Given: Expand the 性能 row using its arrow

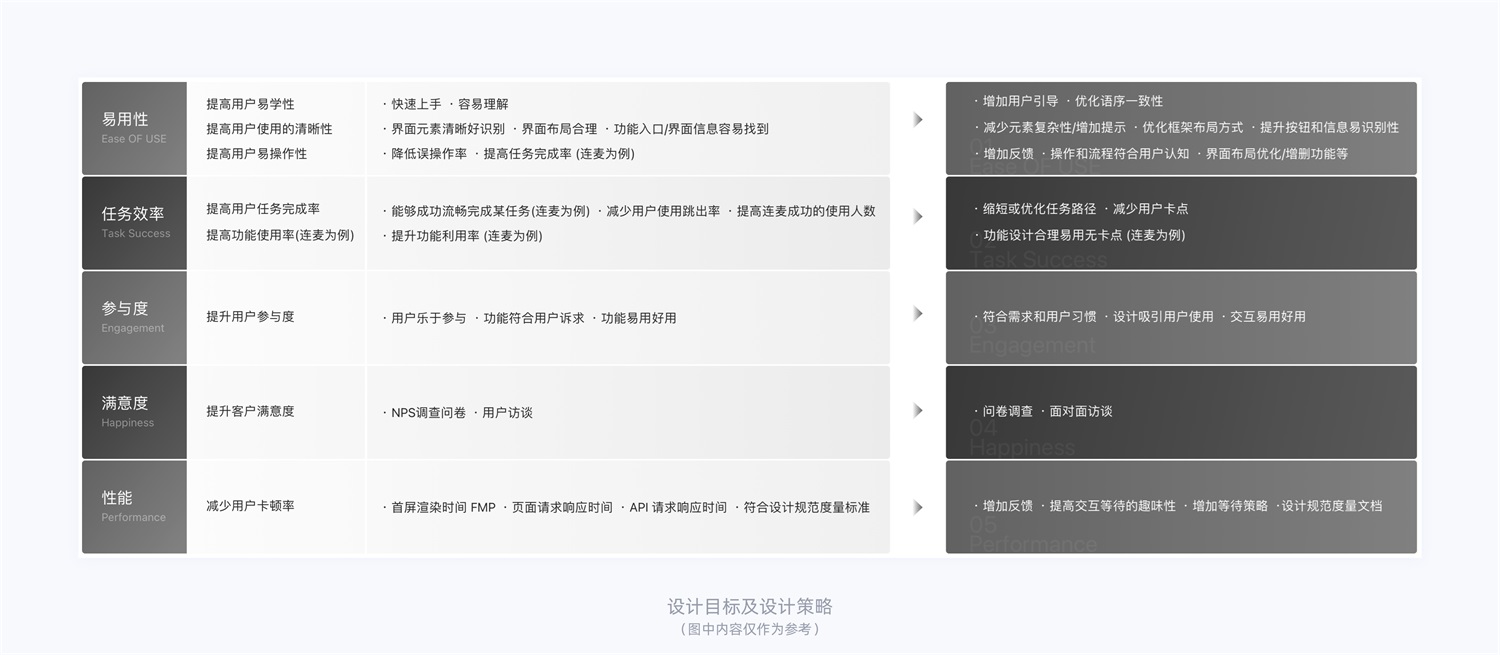Looking at the screenshot, I should (918, 507).
